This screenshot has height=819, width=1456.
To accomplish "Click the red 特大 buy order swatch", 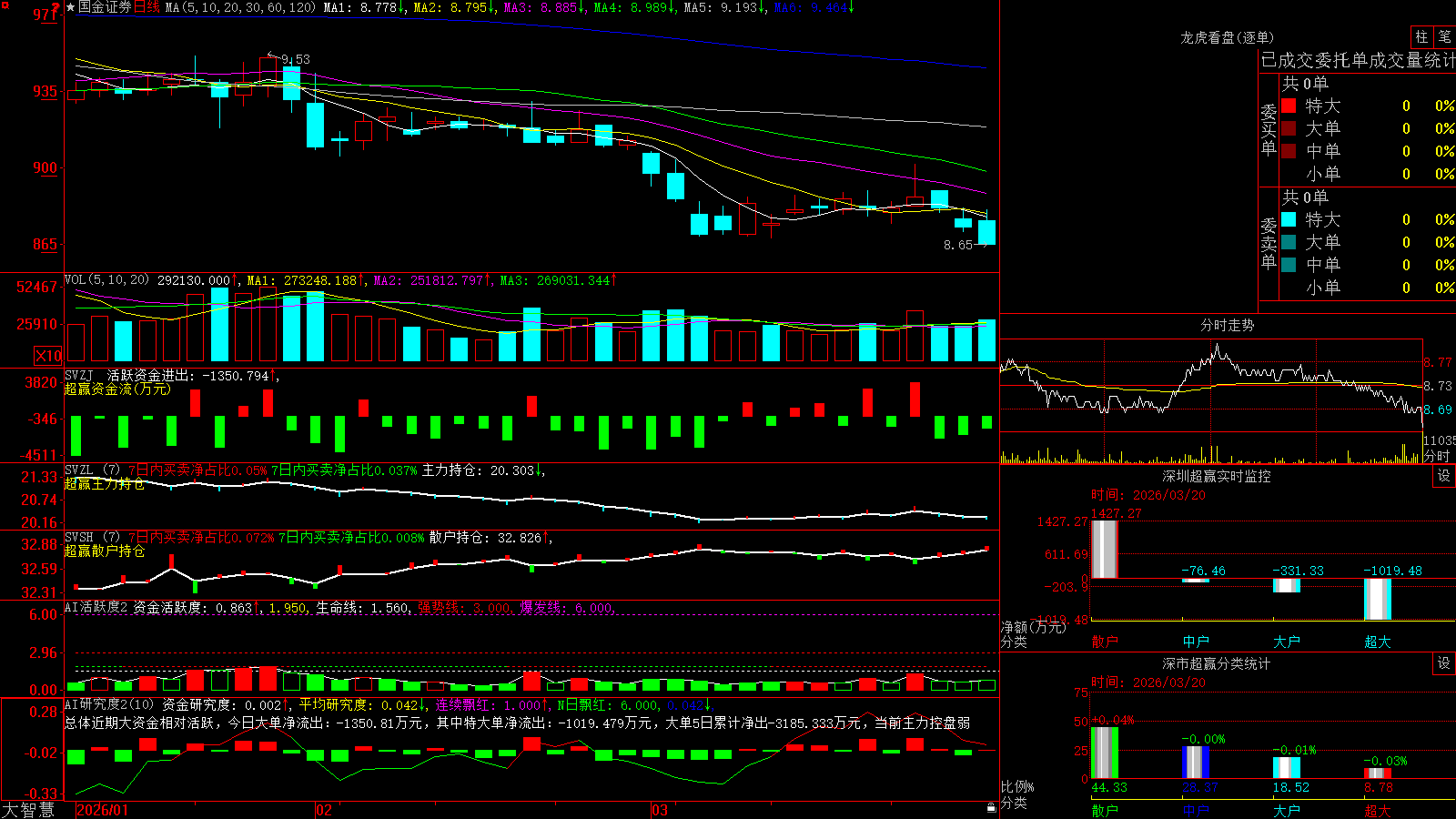I will tap(1289, 106).
